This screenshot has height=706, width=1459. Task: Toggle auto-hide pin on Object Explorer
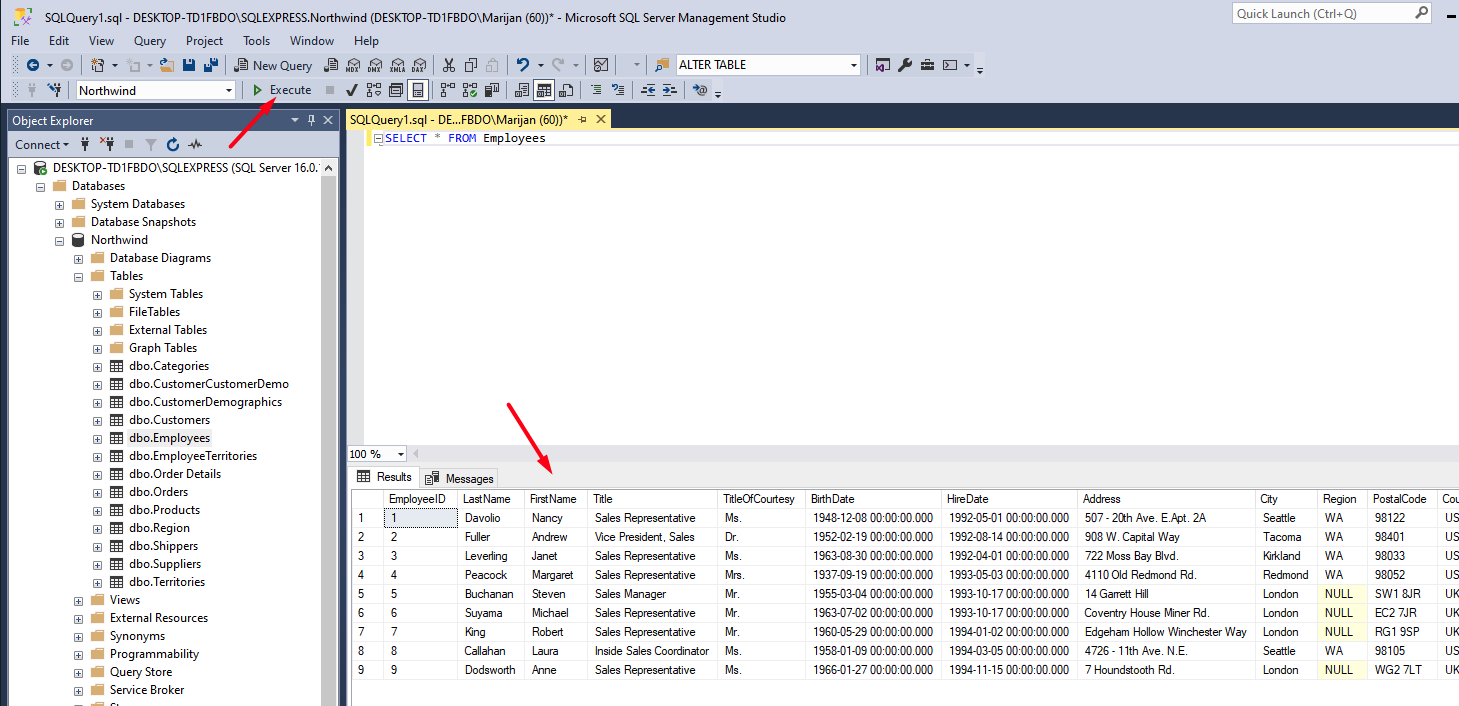pyautogui.click(x=312, y=120)
